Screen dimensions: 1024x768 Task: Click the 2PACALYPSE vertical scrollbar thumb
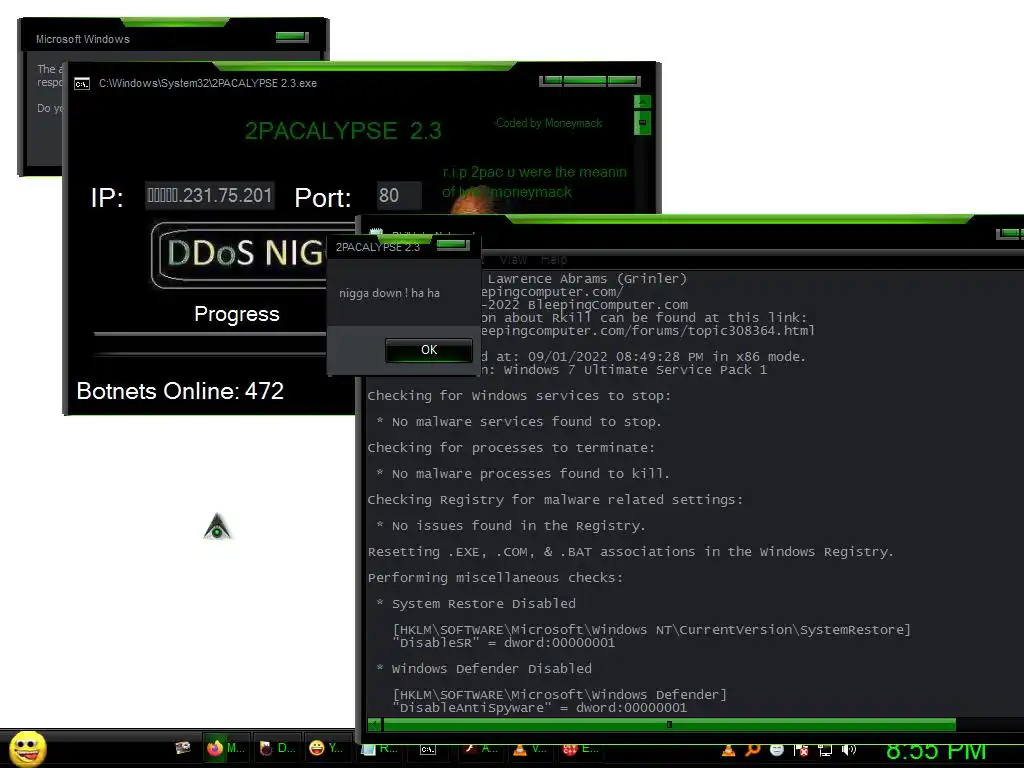(x=642, y=123)
